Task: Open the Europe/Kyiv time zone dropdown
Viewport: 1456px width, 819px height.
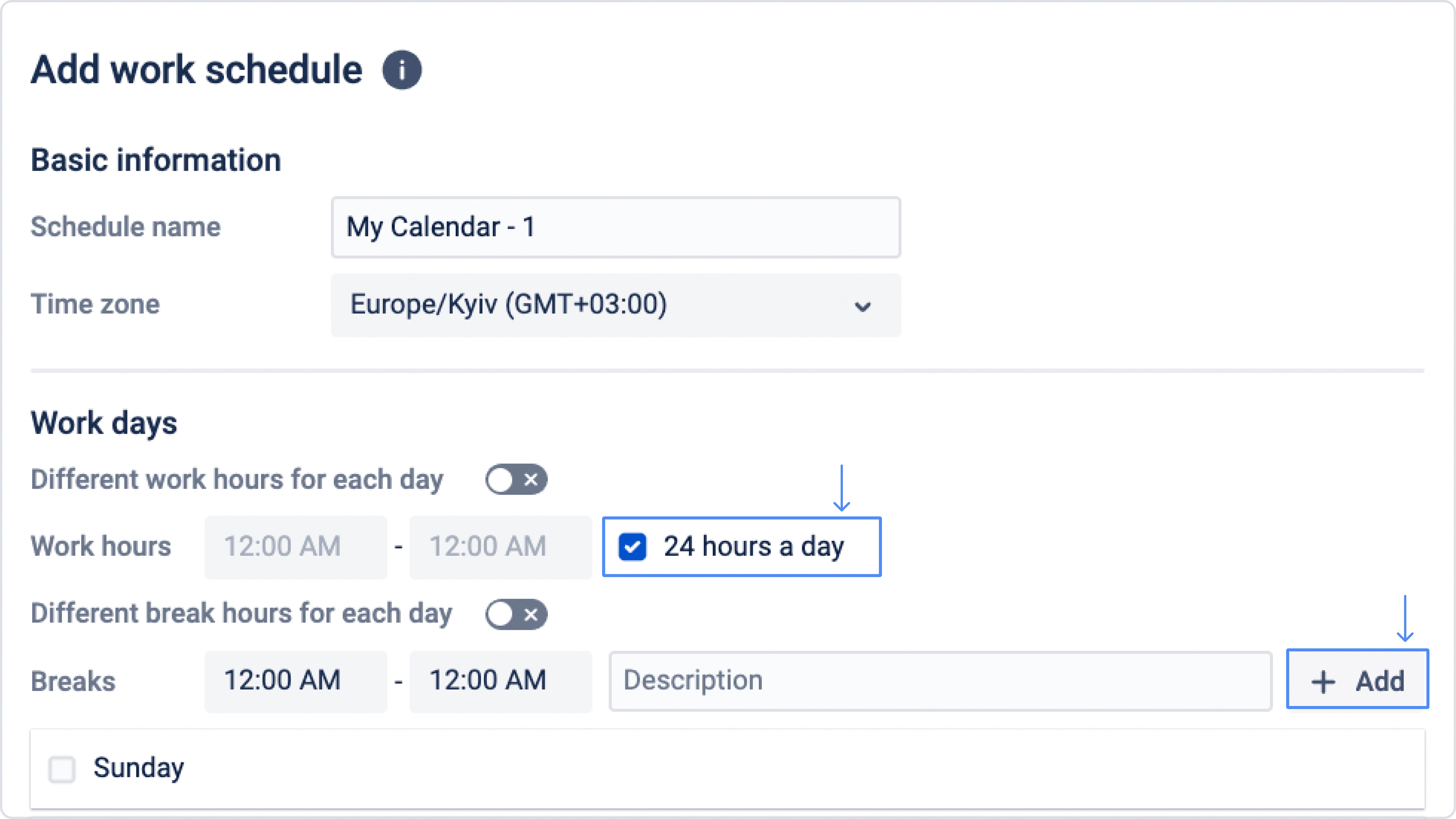Action: pos(615,305)
